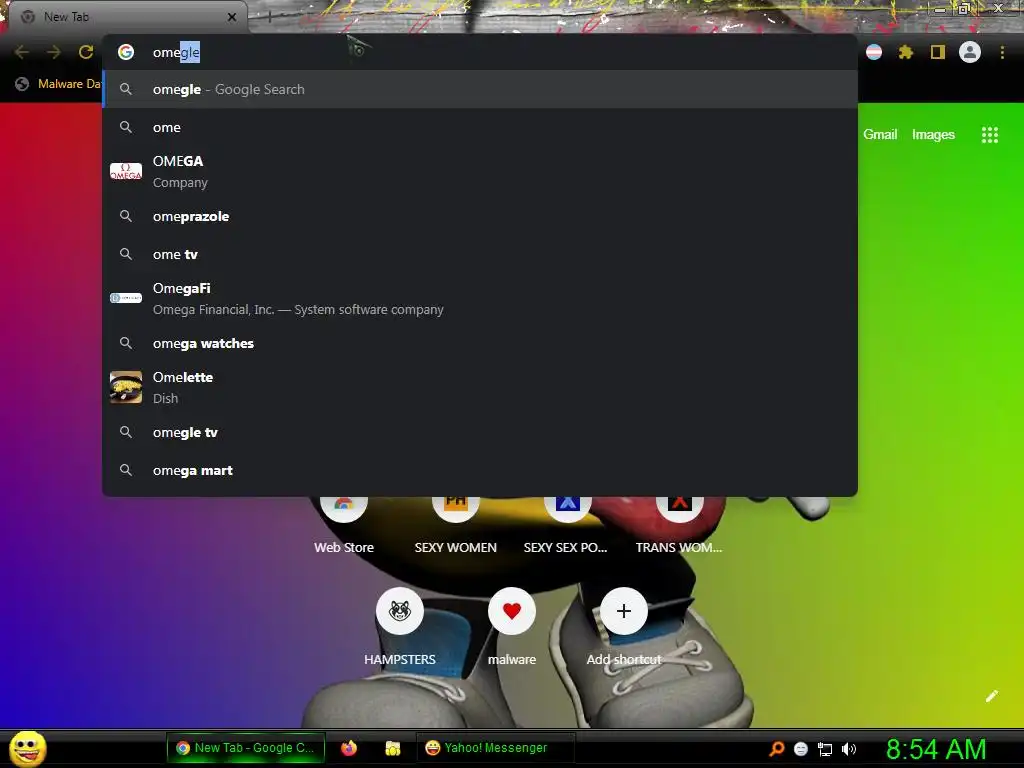Open the Google apps grid
The image size is (1024, 768).
(990, 135)
